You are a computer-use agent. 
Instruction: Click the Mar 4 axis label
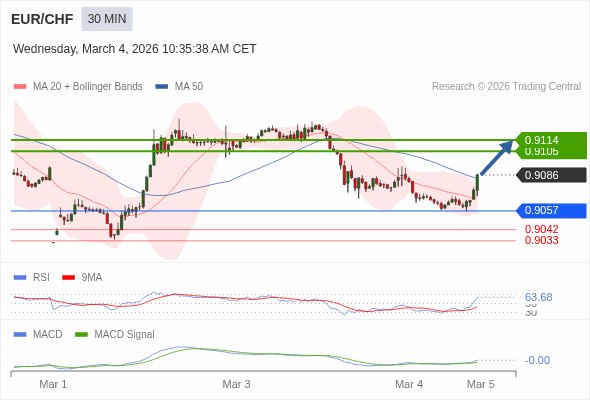pos(409,384)
